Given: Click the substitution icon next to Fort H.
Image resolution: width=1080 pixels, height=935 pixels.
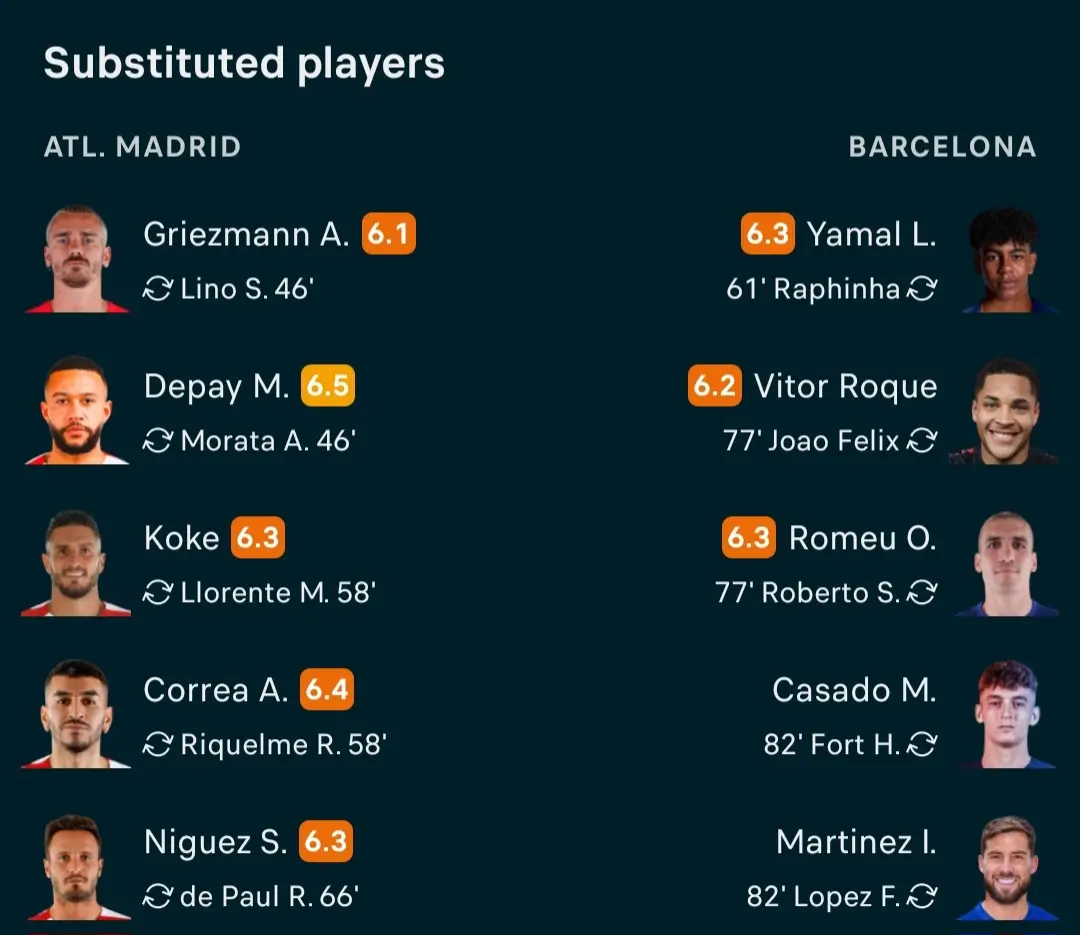Looking at the screenshot, I should coord(922,745).
